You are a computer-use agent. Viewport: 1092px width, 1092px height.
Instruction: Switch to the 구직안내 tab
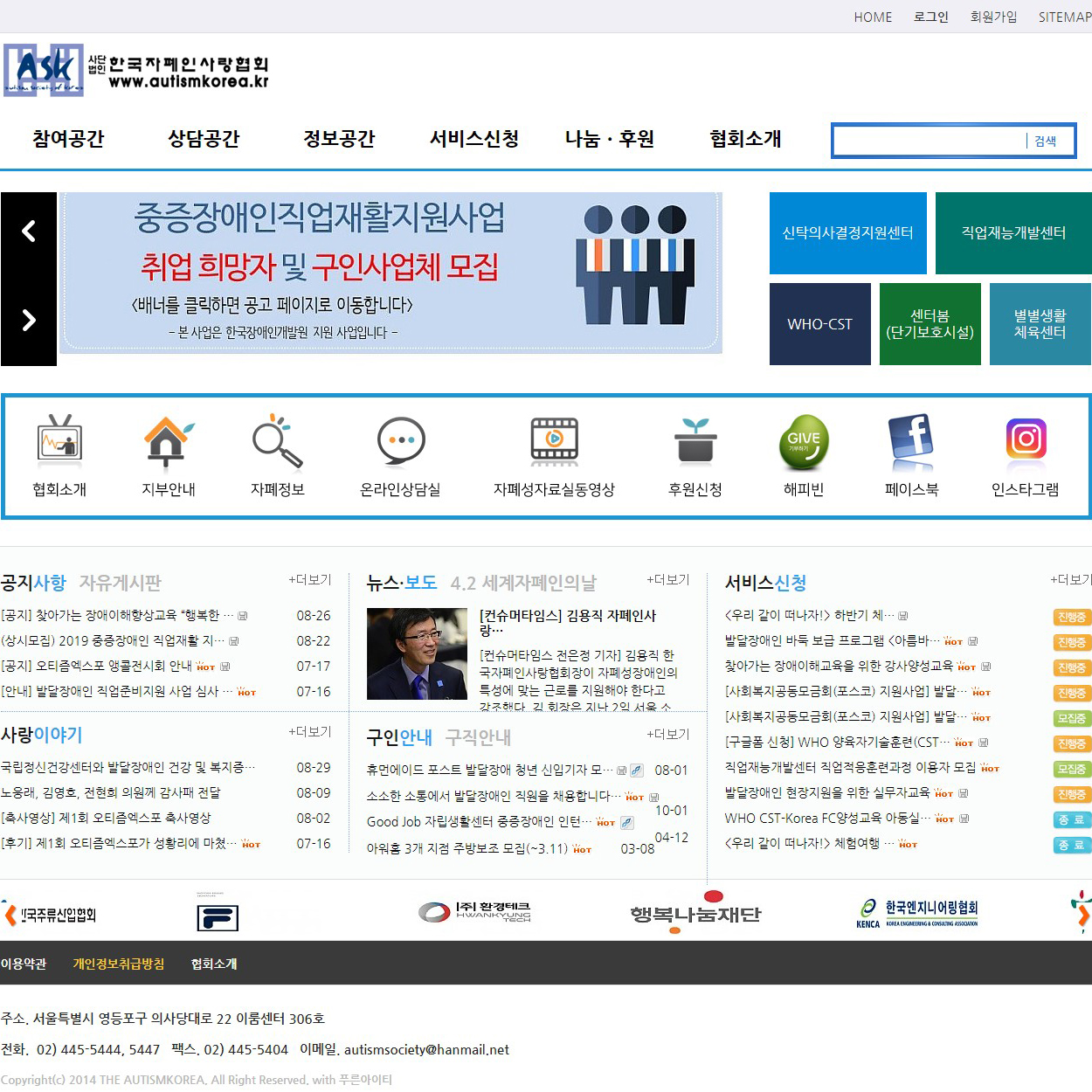tap(478, 737)
